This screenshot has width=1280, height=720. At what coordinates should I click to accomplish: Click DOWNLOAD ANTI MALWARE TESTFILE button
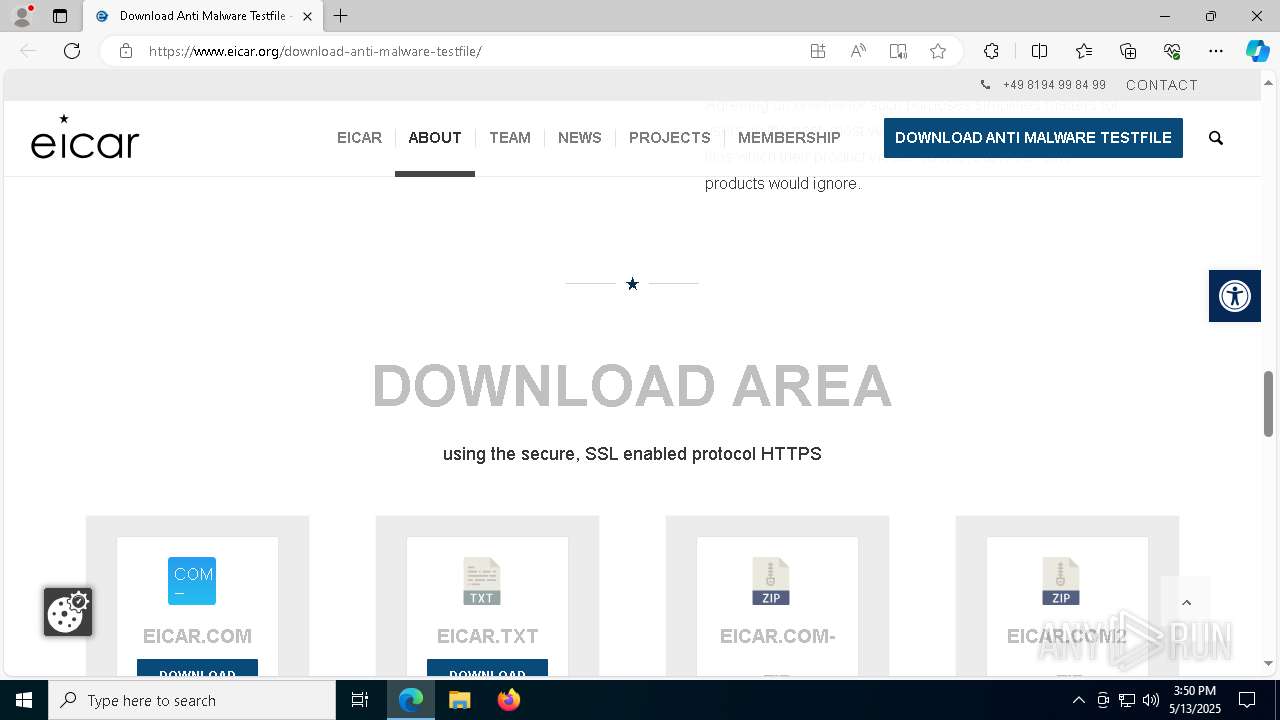(x=1033, y=138)
